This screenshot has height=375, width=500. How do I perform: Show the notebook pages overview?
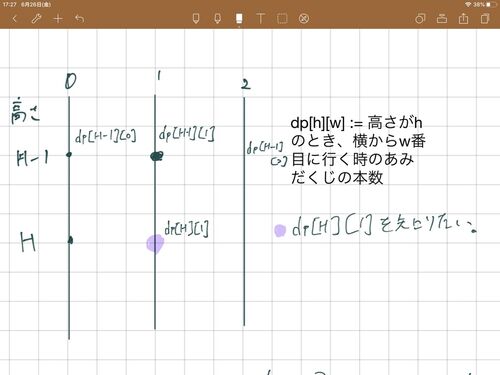coord(485,18)
